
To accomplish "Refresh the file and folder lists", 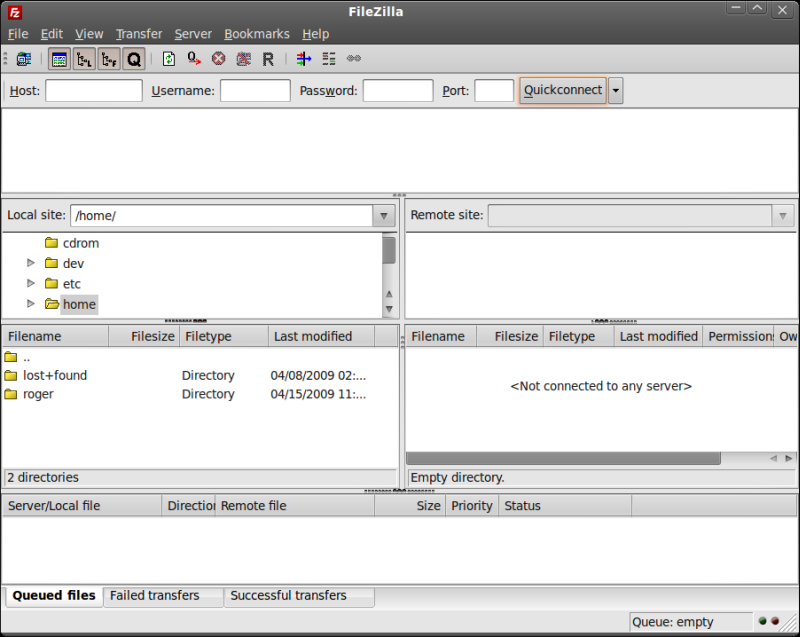I will (168, 58).
